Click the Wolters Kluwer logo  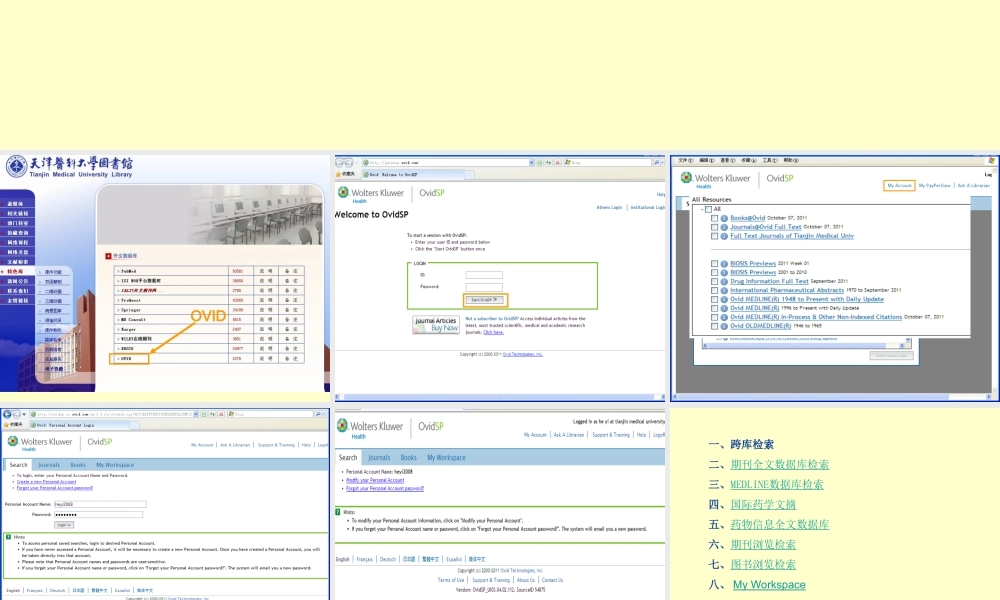(x=372, y=193)
